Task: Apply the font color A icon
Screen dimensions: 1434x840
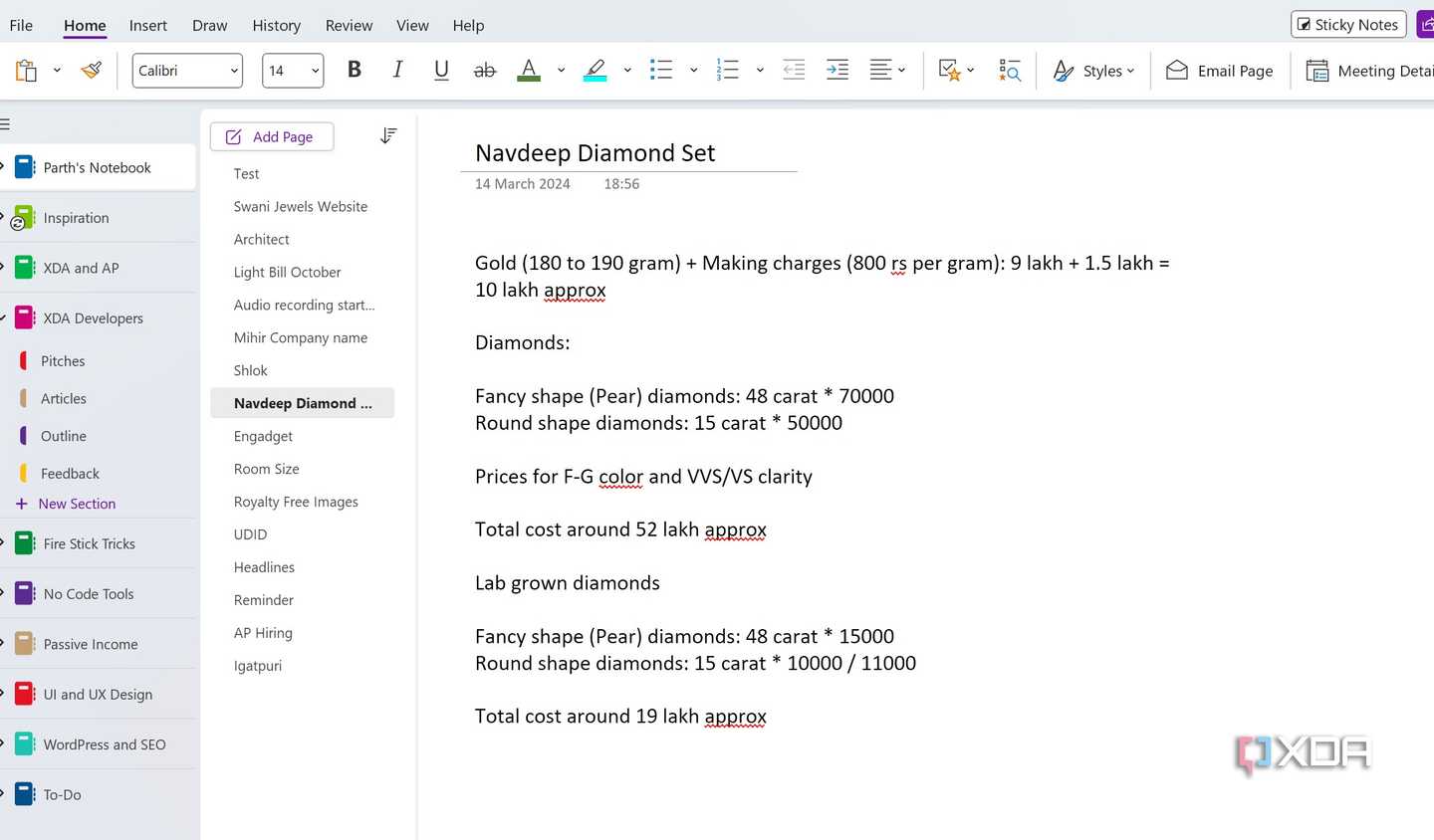Action: click(x=530, y=70)
